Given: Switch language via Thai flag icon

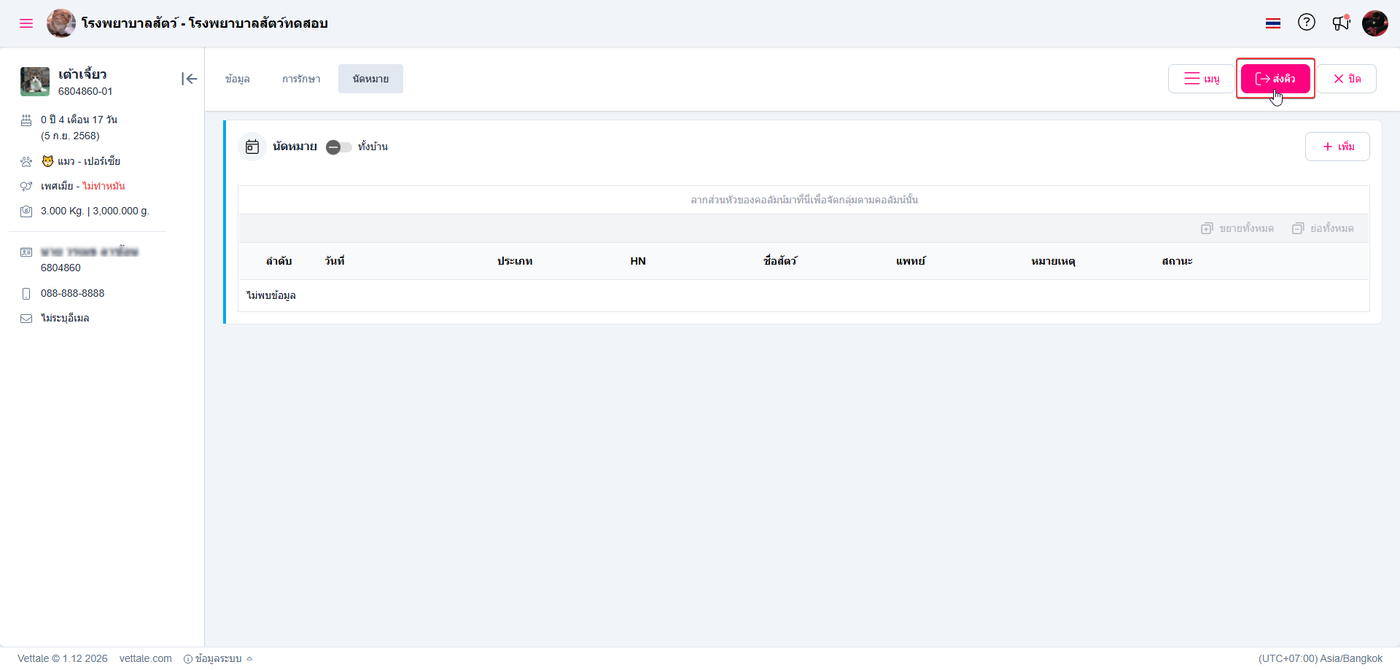Looking at the screenshot, I should coord(1273,23).
